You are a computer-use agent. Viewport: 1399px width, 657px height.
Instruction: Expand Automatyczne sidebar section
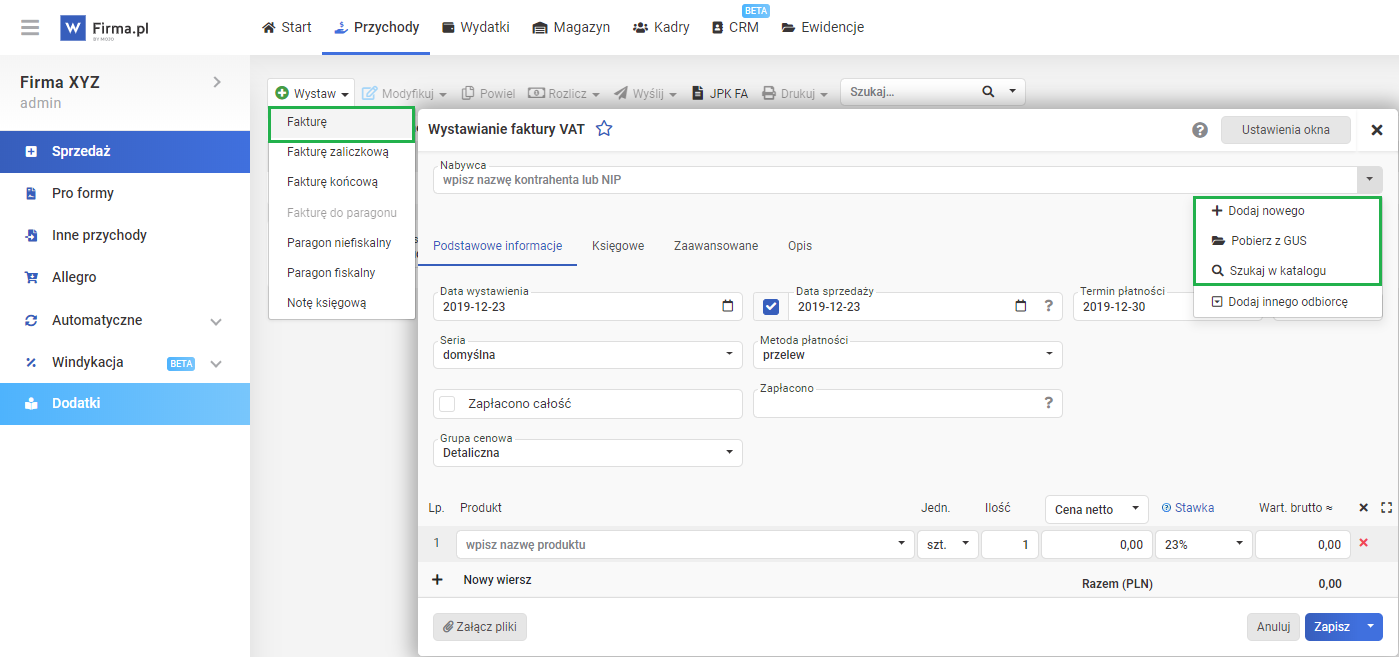[216, 321]
